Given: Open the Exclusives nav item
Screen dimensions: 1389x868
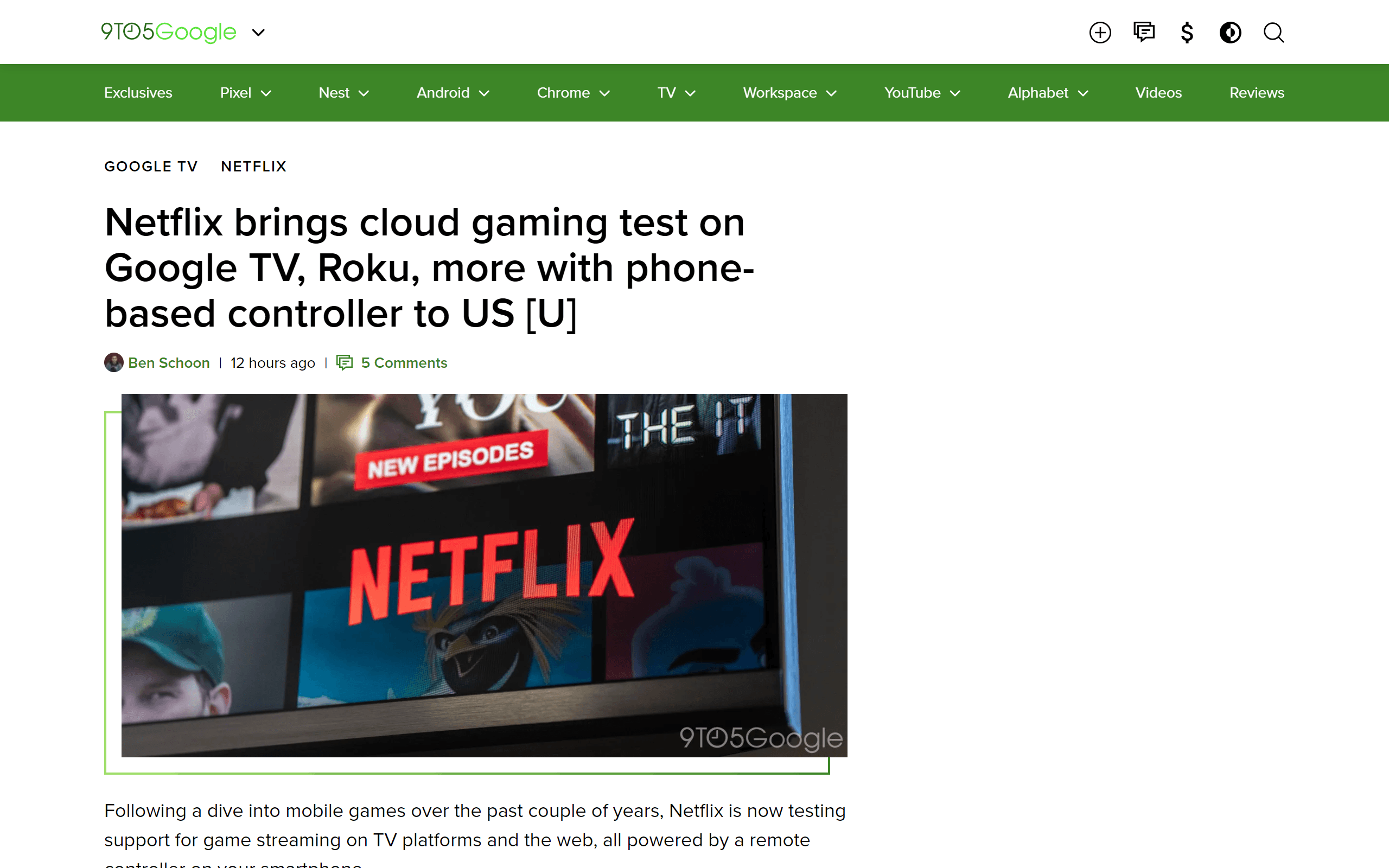Looking at the screenshot, I should pyautogui.click(x=138, y=92).
